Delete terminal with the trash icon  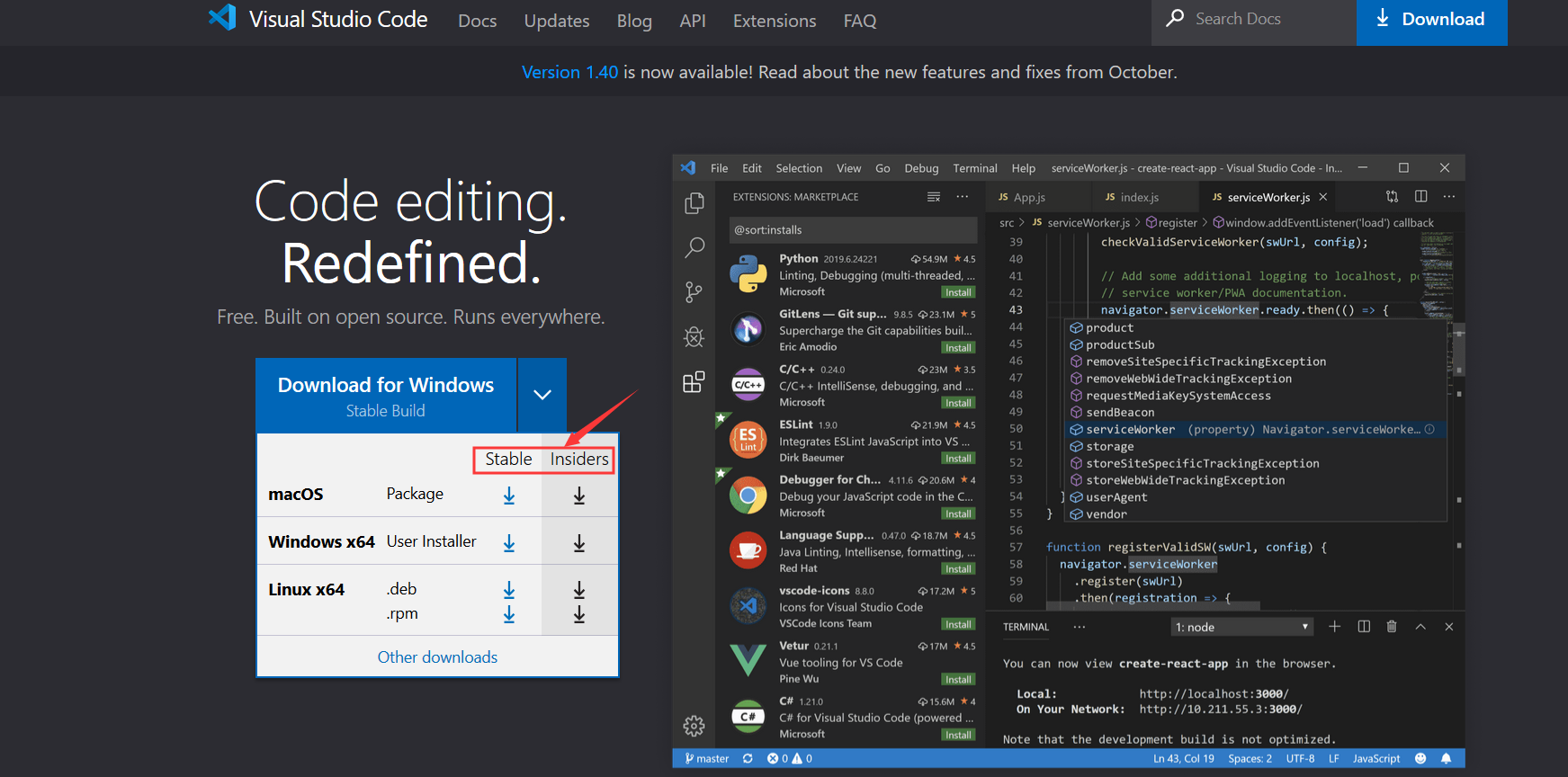(x=1392, y=627)
